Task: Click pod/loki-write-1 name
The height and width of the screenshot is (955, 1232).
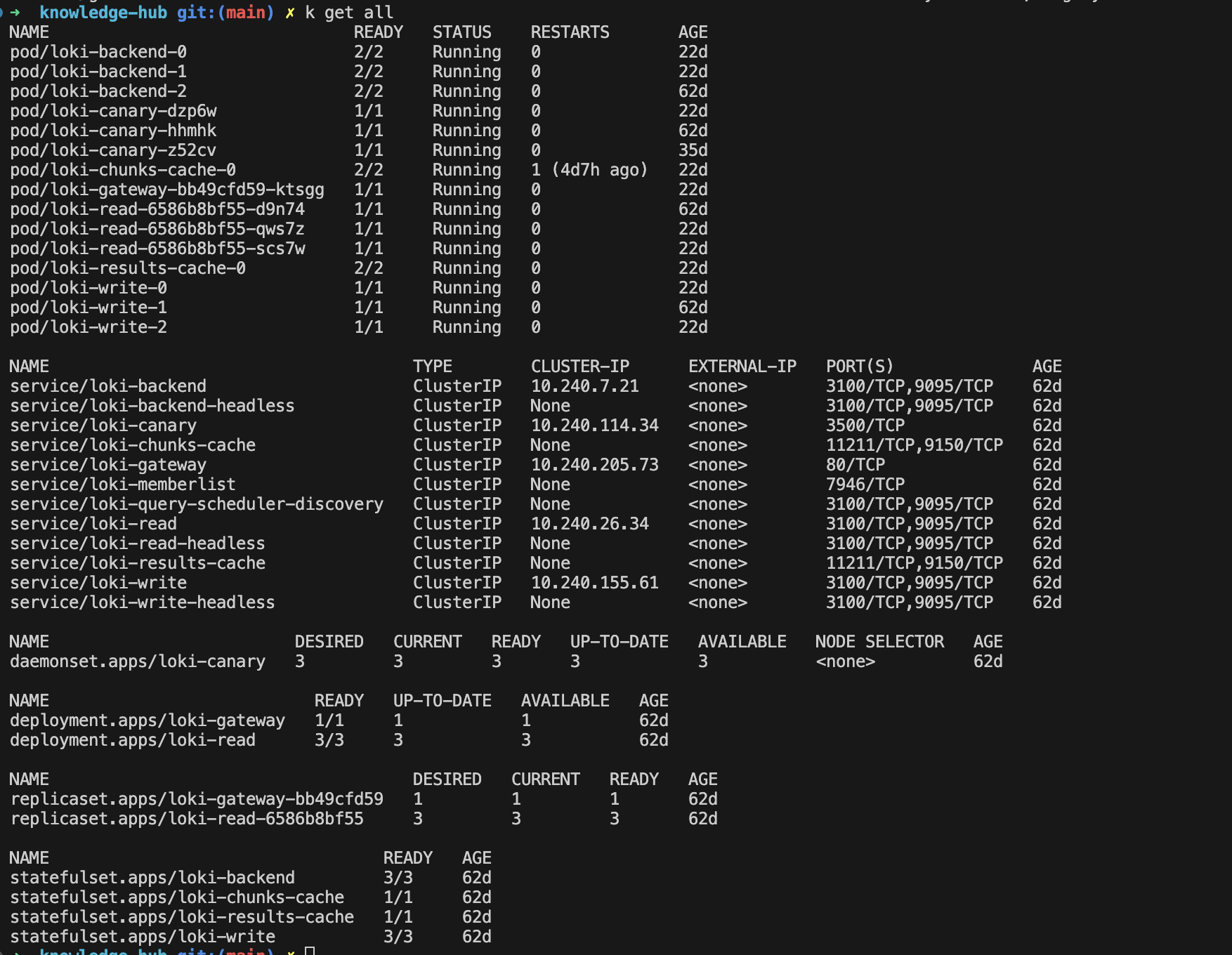Action: click(x=89, y=308)
